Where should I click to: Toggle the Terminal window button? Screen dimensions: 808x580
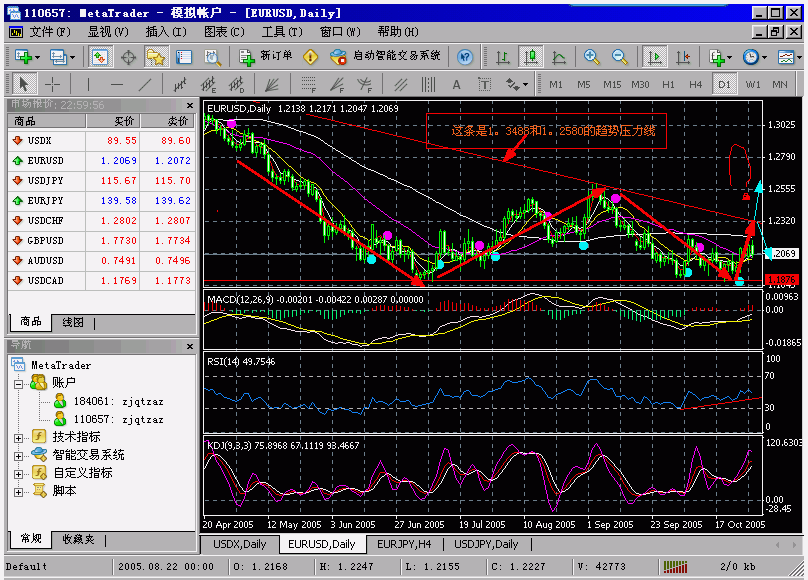(184, 57)
